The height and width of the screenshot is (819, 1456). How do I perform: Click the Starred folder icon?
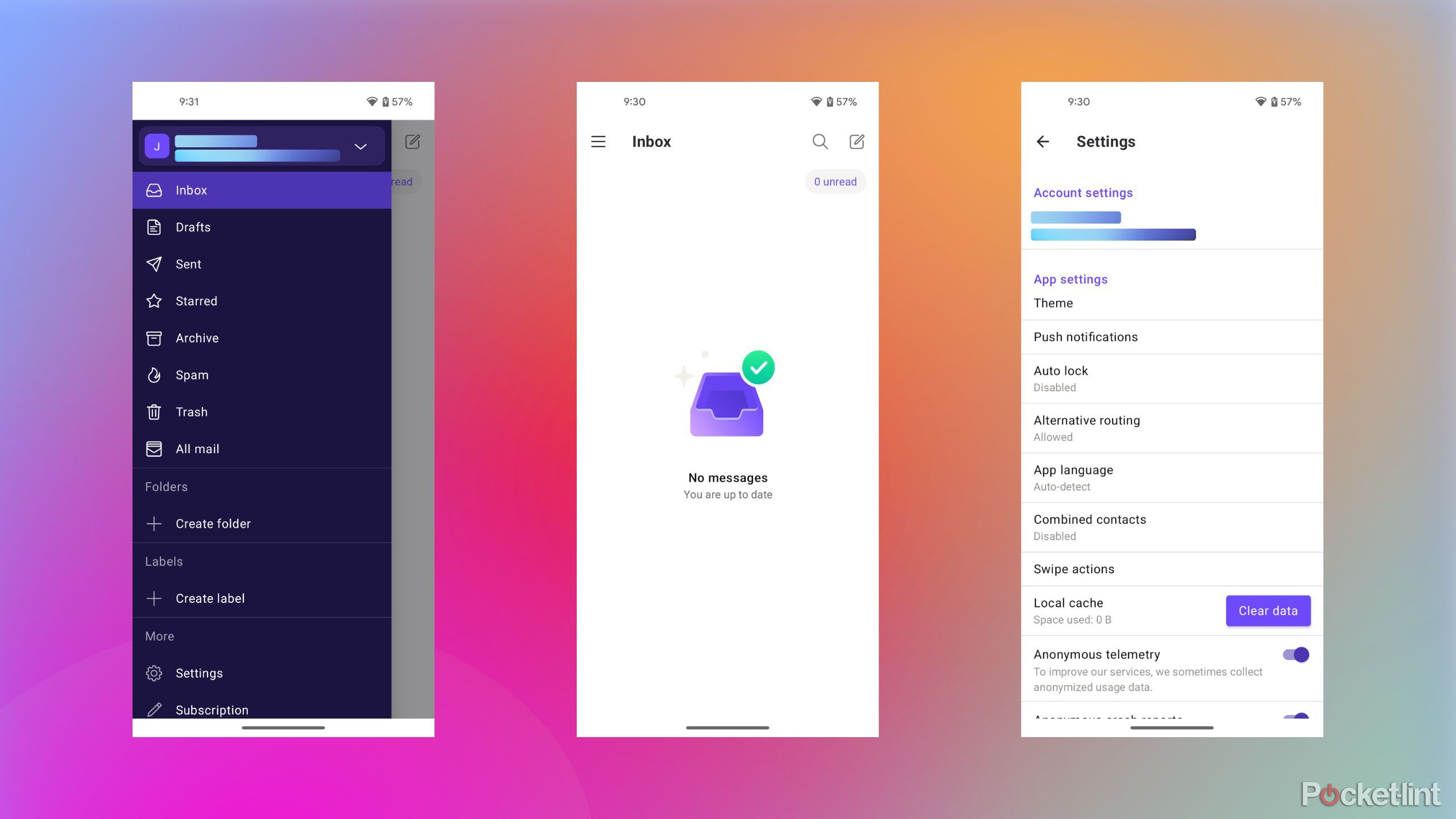[155, 300]
